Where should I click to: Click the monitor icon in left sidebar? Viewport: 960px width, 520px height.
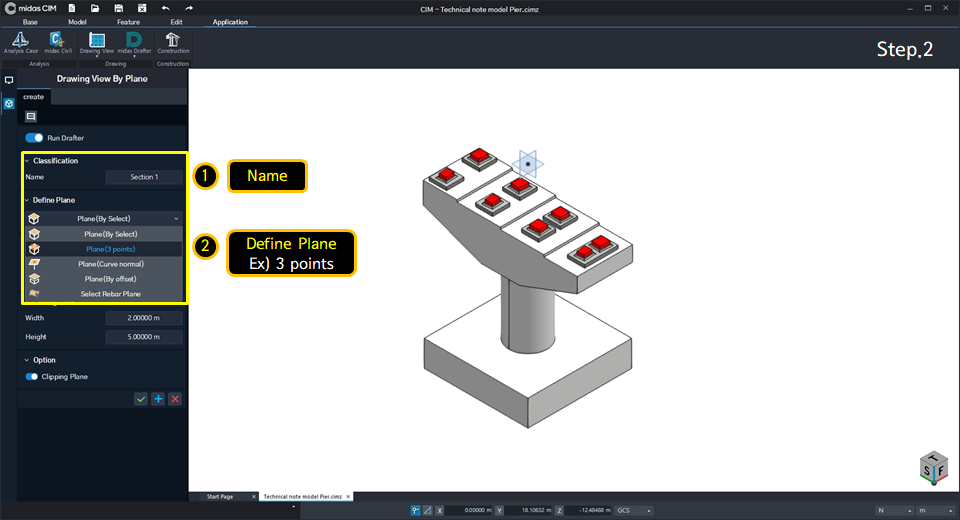click(x=9, y=80)
